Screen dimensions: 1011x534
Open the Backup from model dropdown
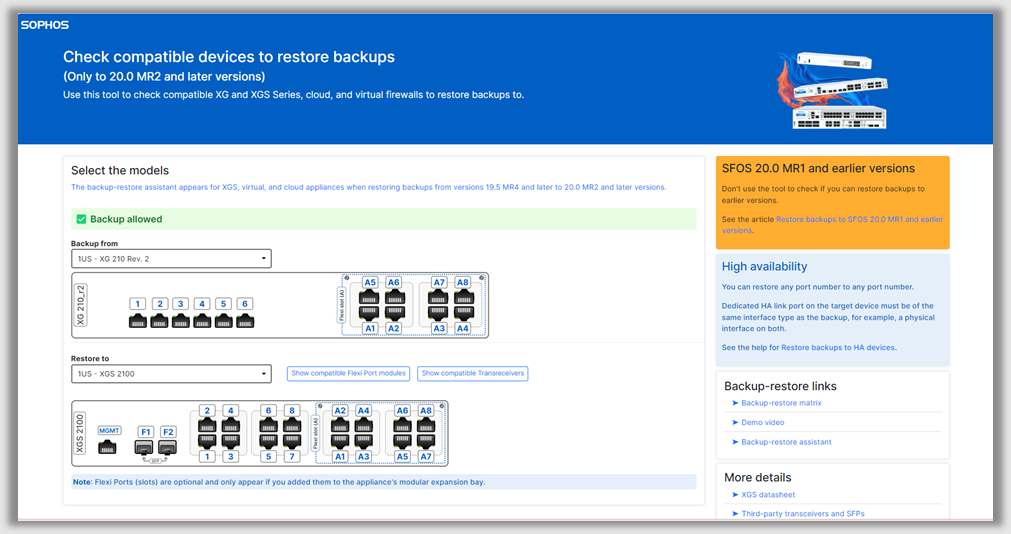(171, 259)
